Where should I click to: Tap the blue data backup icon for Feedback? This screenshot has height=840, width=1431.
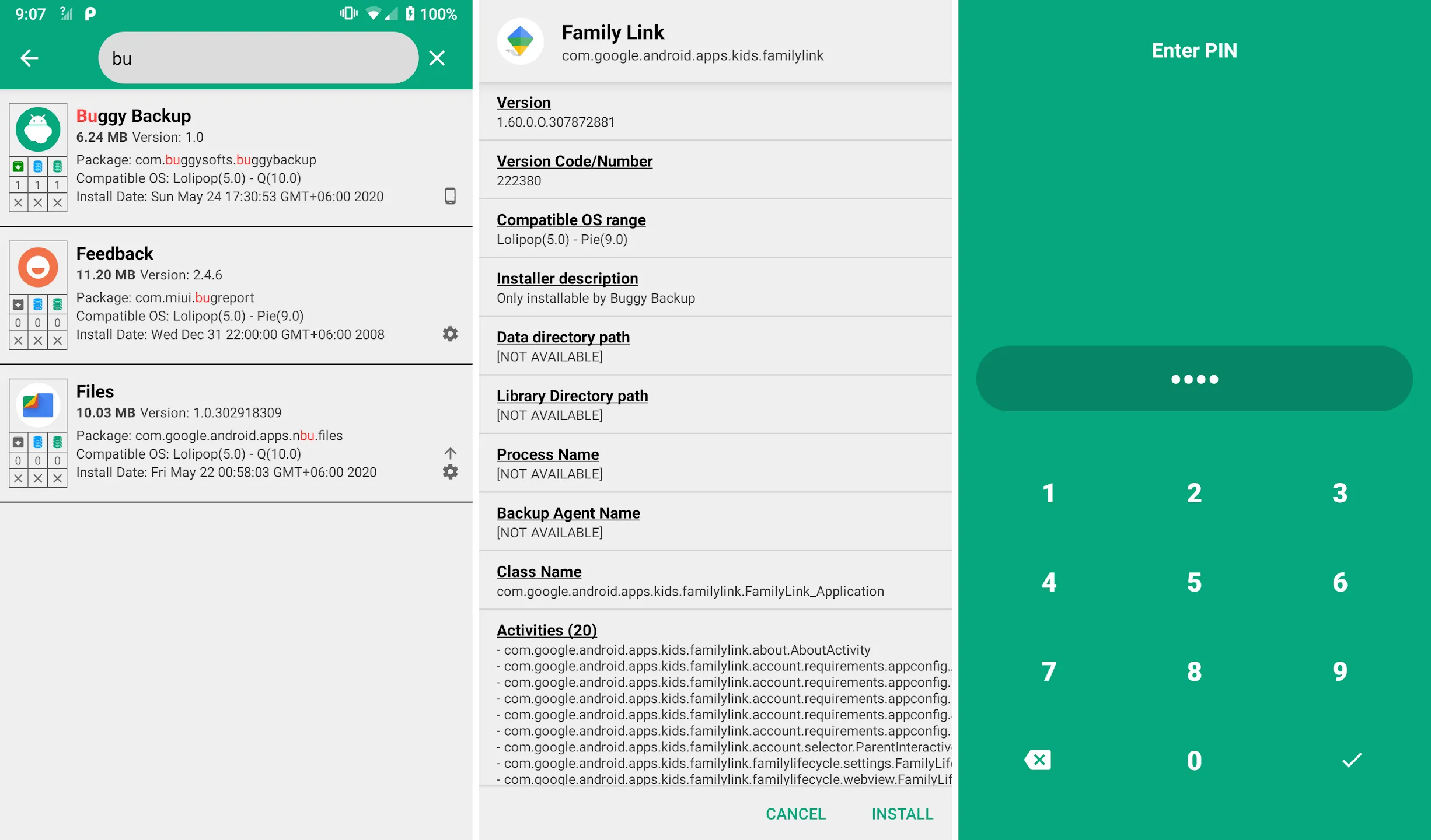click(x=38, y=304)
